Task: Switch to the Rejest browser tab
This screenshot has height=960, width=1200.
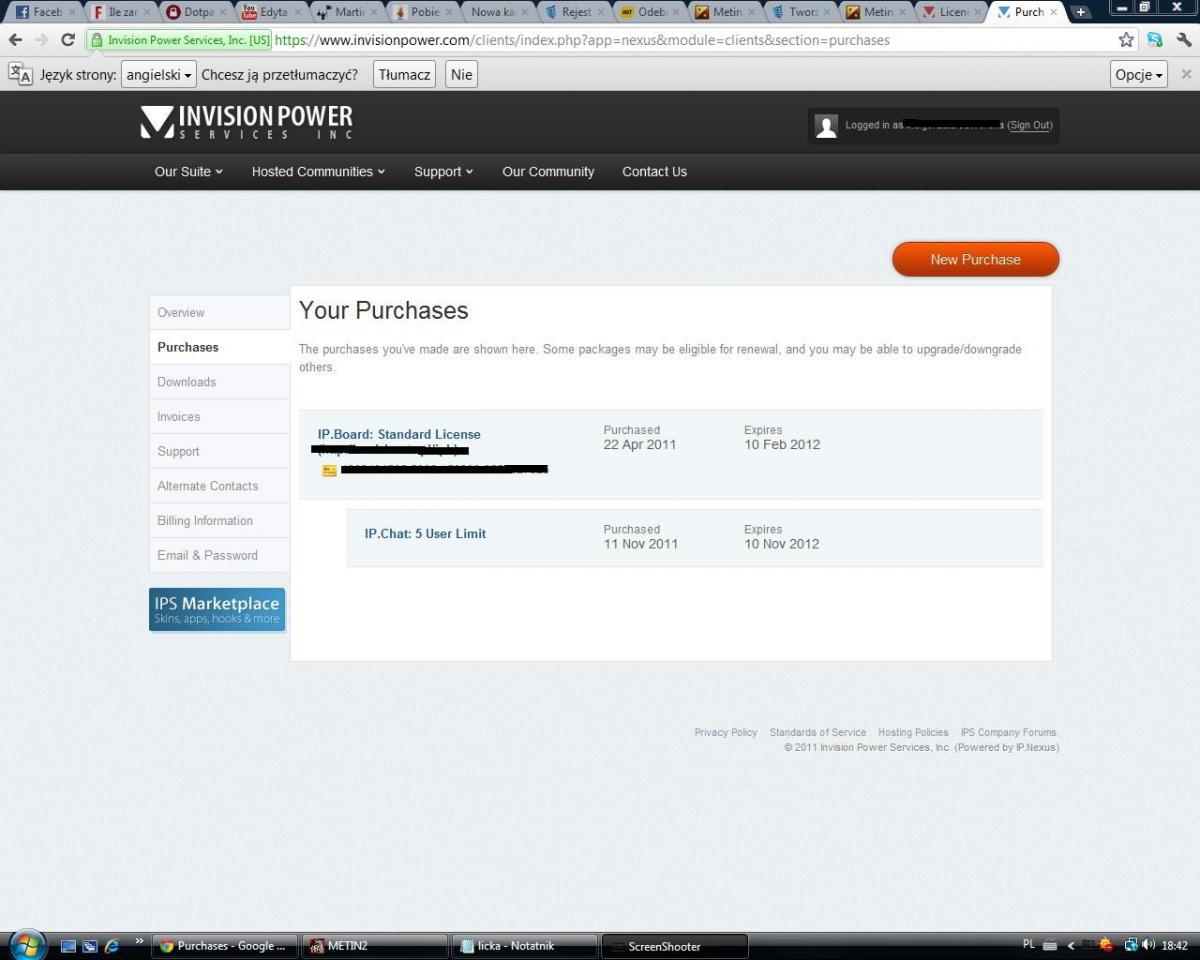Action: (x=570, y=12)
